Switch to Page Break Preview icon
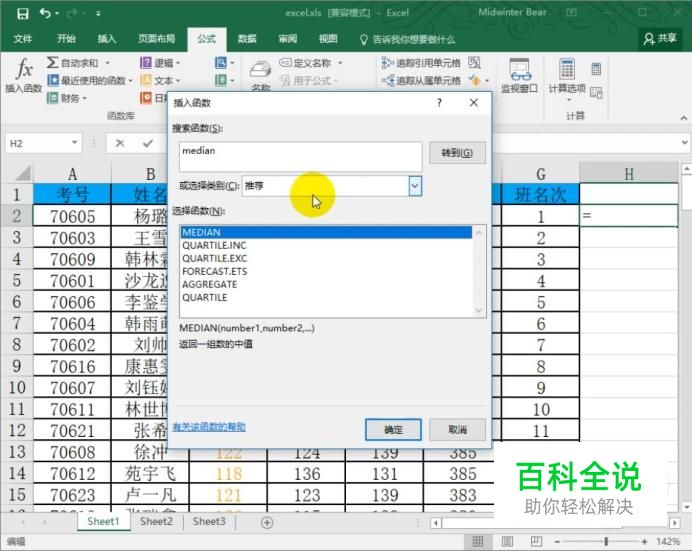Image resolution: width=692 pixels, height=551 pixels. coord(536,541)
